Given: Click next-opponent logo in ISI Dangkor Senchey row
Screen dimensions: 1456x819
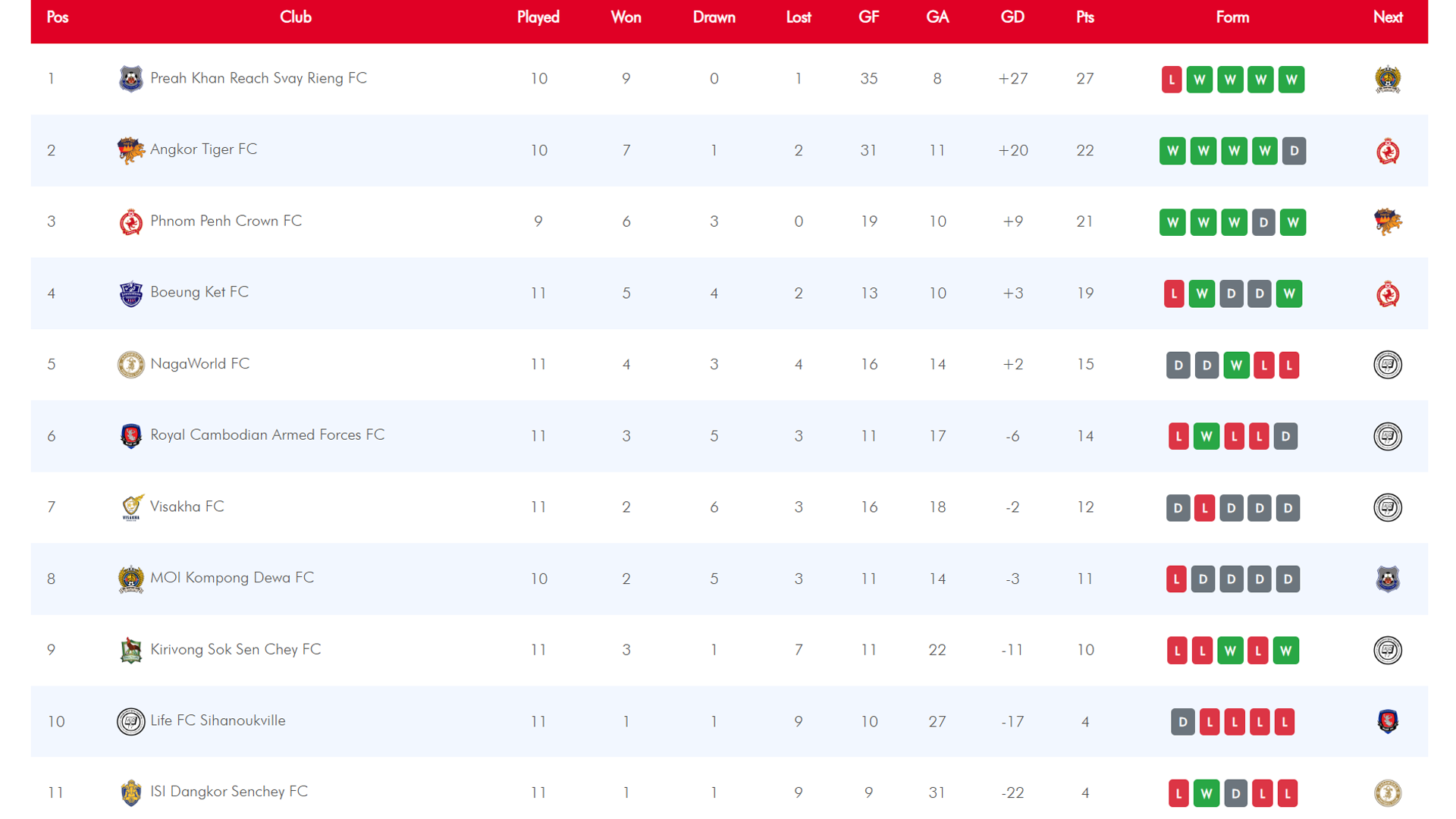Looking at the screenshot, I should [1387, 792].
